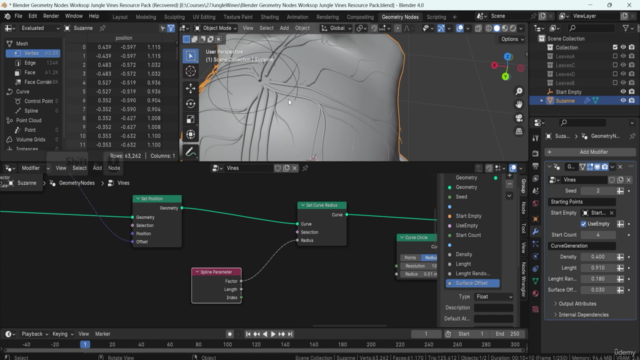The image size is (640, 360).
Task: Open the File menu
Action: pos(18,16)
